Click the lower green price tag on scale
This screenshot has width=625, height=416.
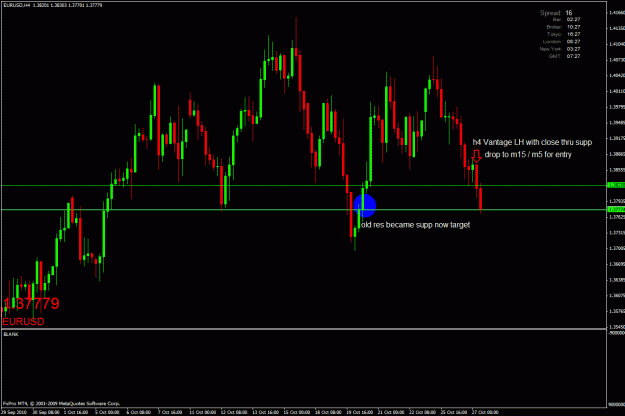616,209
